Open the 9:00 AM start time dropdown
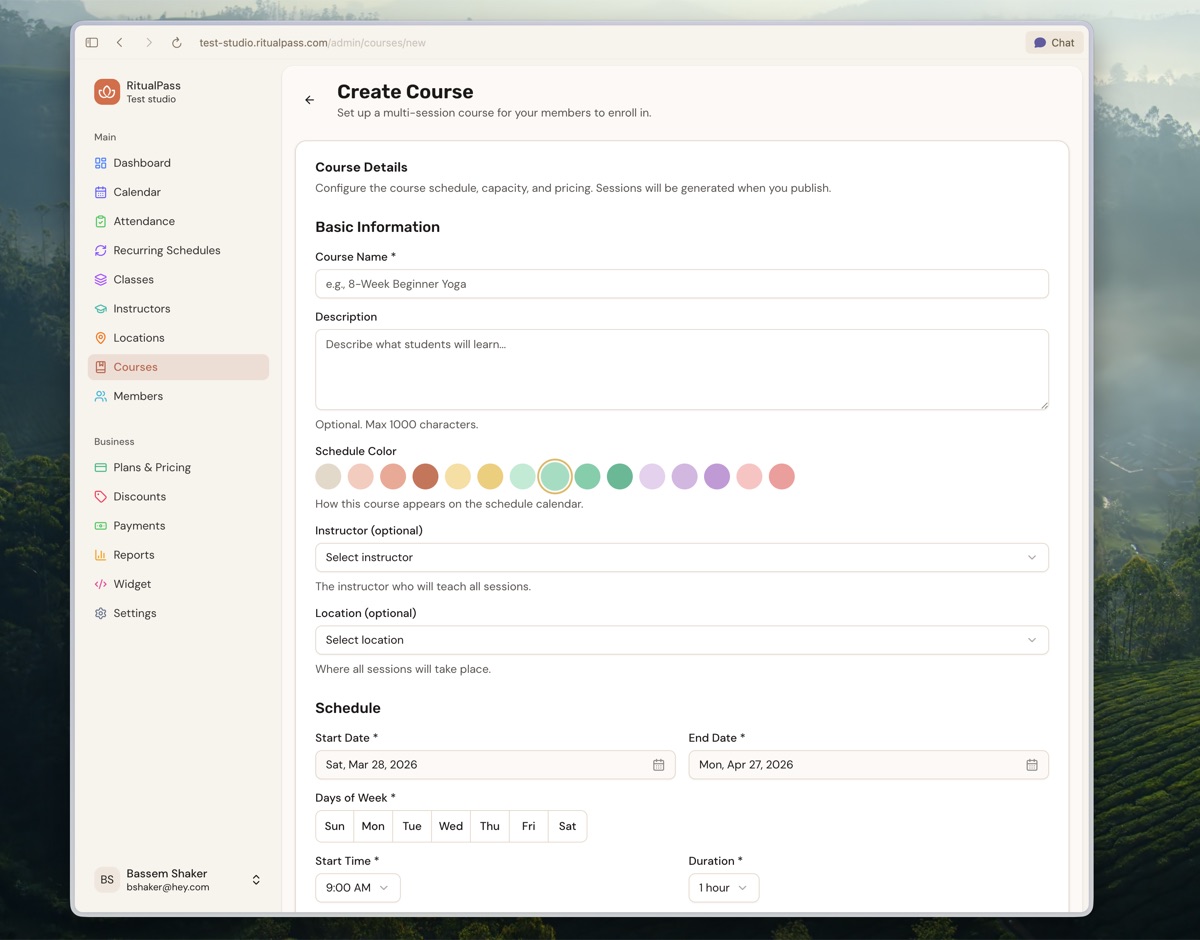Viewport: 1200px width, 940px height. pyautogui.click(x=358, y=888)
